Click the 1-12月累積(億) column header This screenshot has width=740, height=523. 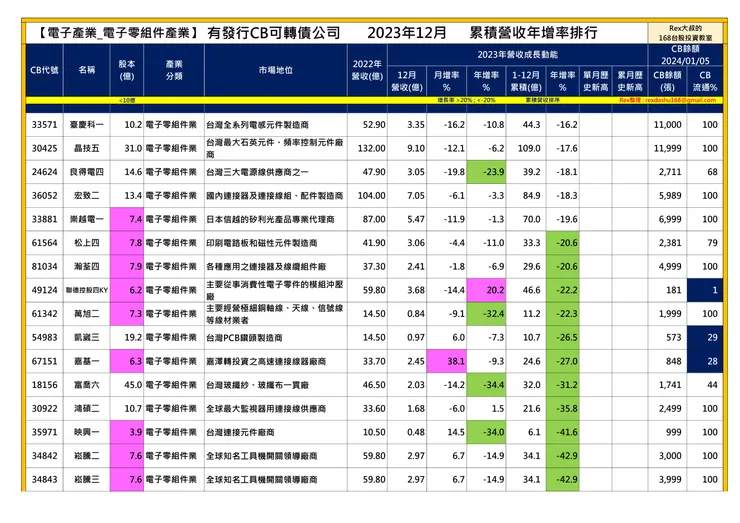[526, 81]
